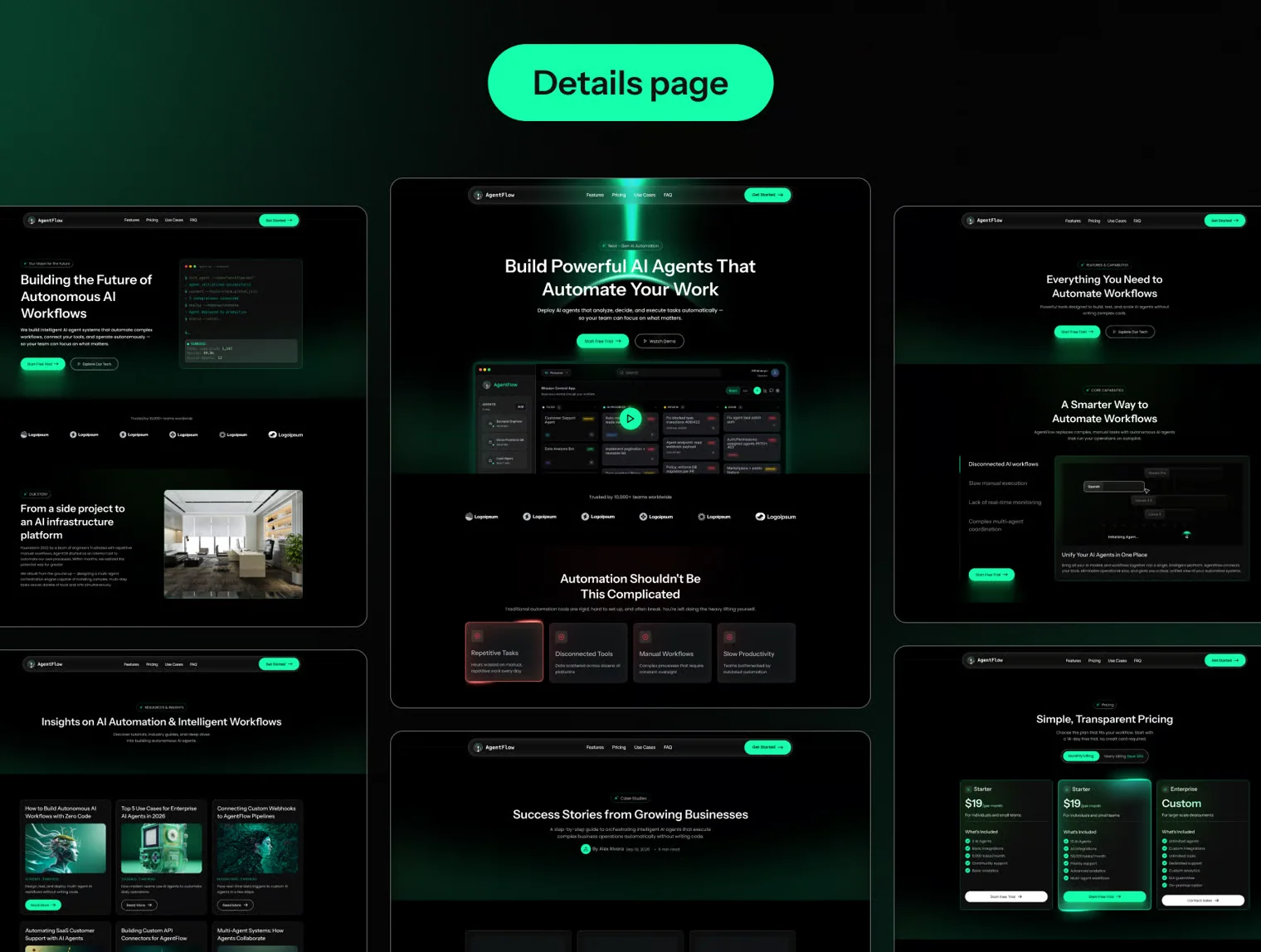Image resolution: width=1261 pixels, height=952 pixels.
Task: Open Use Cases in the Insights page navbar
Action: [174, 664]
